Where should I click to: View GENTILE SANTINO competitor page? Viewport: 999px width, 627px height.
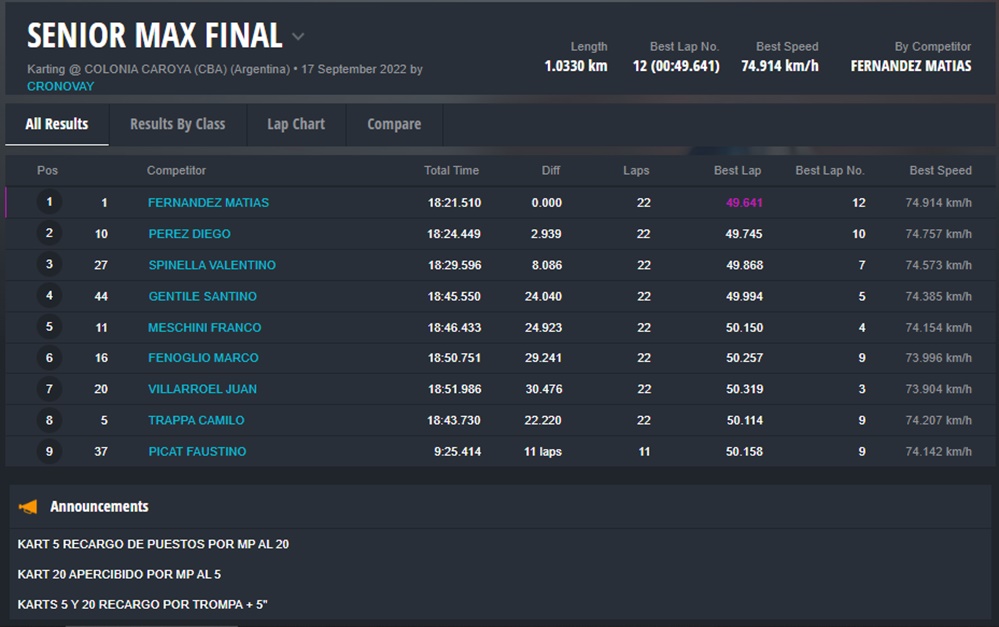202,296
